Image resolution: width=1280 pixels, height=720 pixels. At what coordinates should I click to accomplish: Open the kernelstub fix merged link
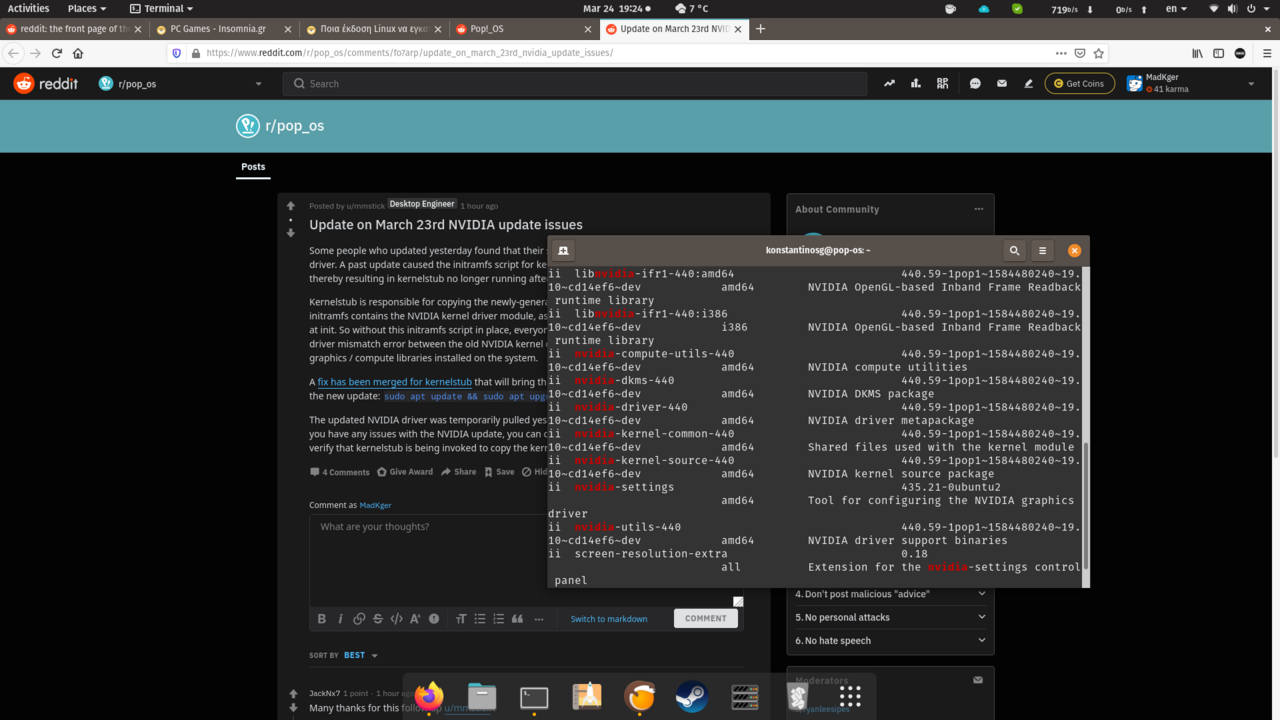coord(394,382)
